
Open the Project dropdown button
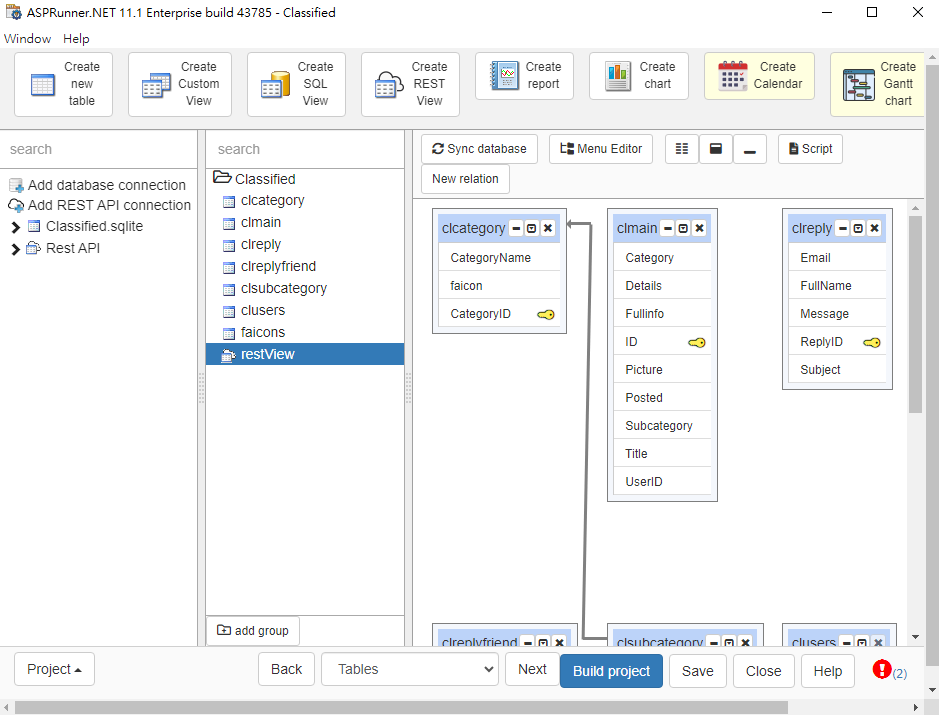click(x=54, y=669)
